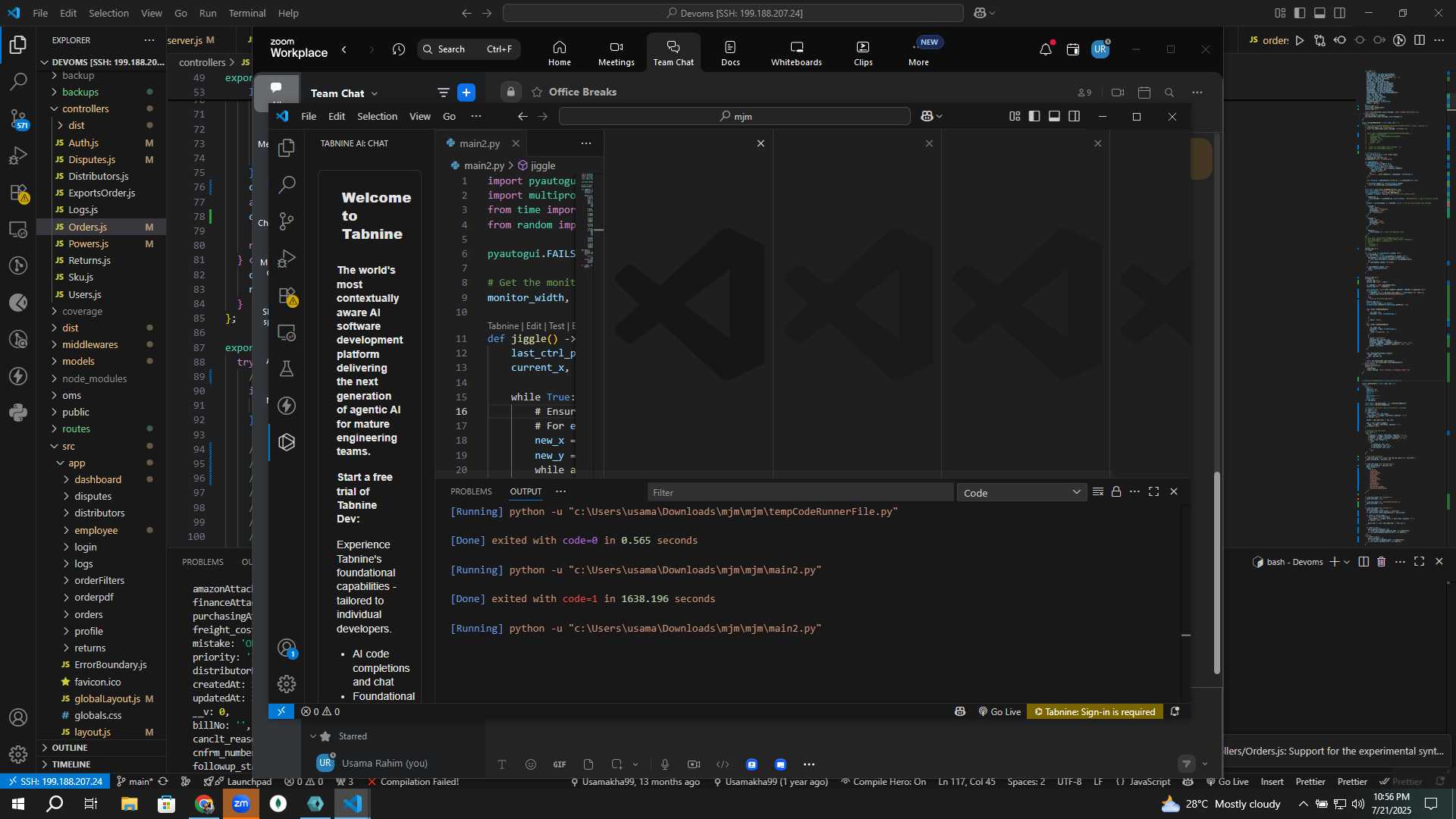1456x819 pixels.
Task: Open Terminal menu in outer VS Code
Action: coord(247,13)
